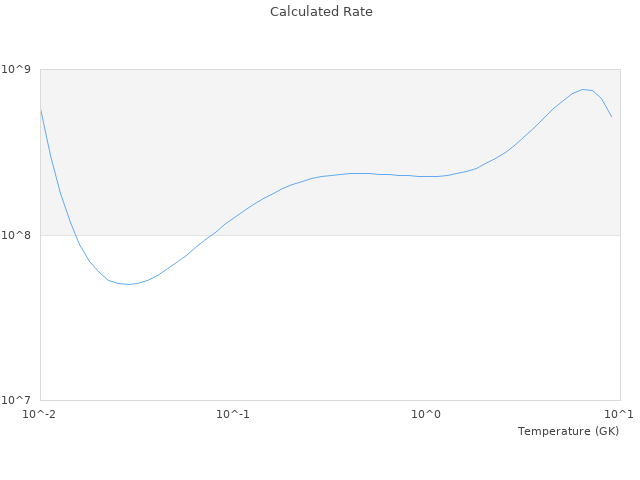Click the curve's highest peak near 10^1
Image resolution: width=640 pixels, height=480 pixels.
(x=584, y=89)
